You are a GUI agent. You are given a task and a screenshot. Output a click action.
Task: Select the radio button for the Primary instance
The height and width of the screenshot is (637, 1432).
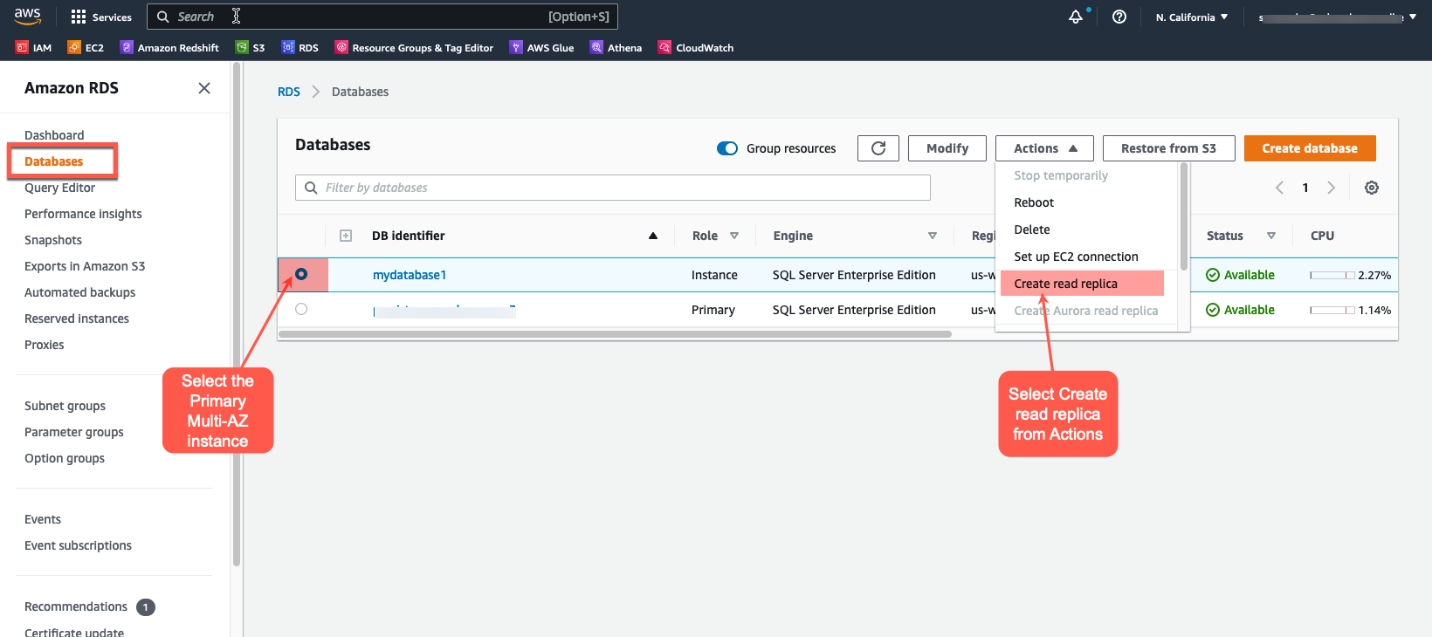301,309
